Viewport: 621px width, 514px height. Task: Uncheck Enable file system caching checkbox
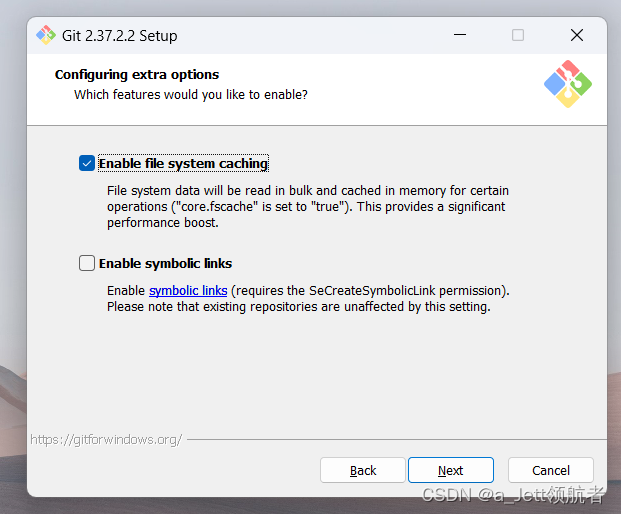point(87,163)
